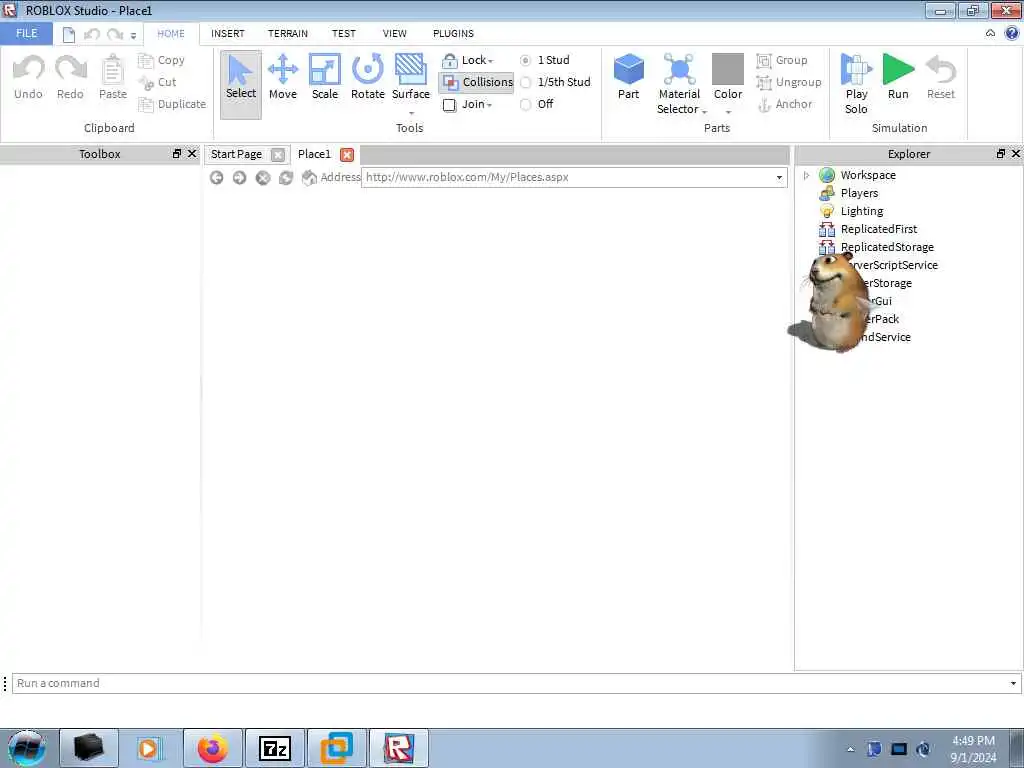Click the Redo button in ribbon

click(x=70, y=77)
